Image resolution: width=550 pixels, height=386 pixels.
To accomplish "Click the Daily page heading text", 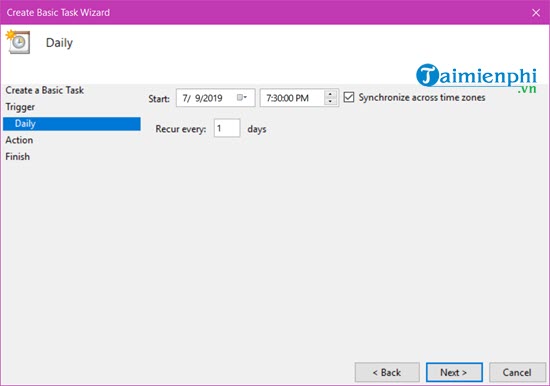I will [x=59, y=43].
